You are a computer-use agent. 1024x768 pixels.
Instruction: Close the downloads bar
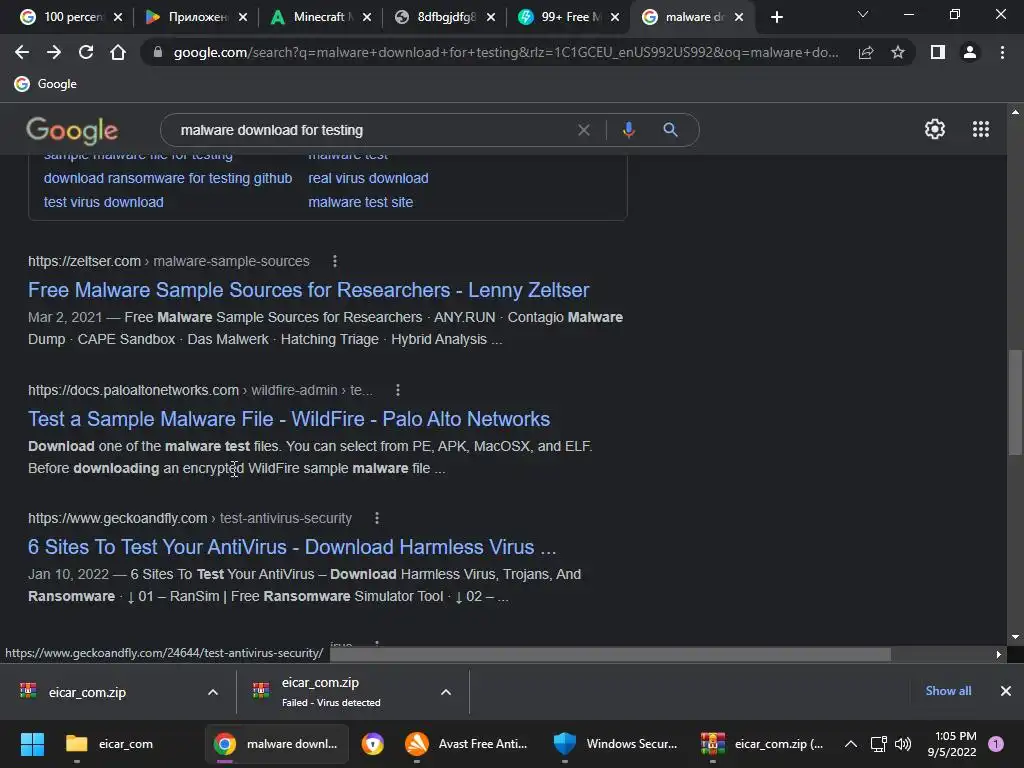point(1006,691)
